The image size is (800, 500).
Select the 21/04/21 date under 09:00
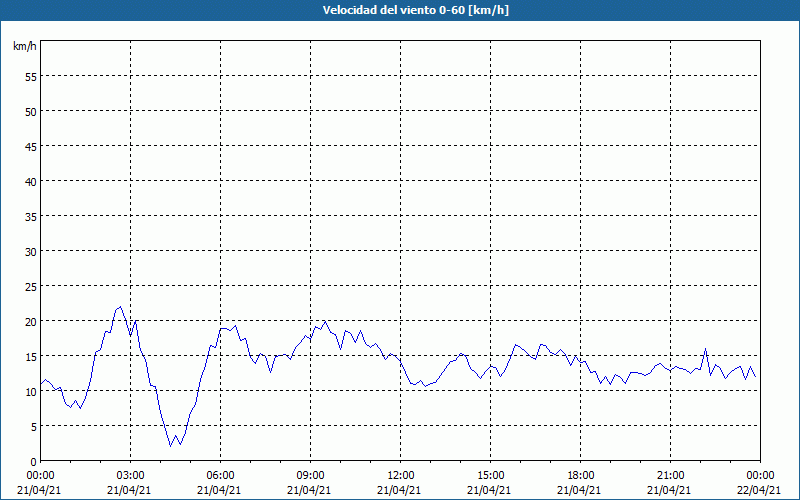pyautogui.click(x=309, y=490)
